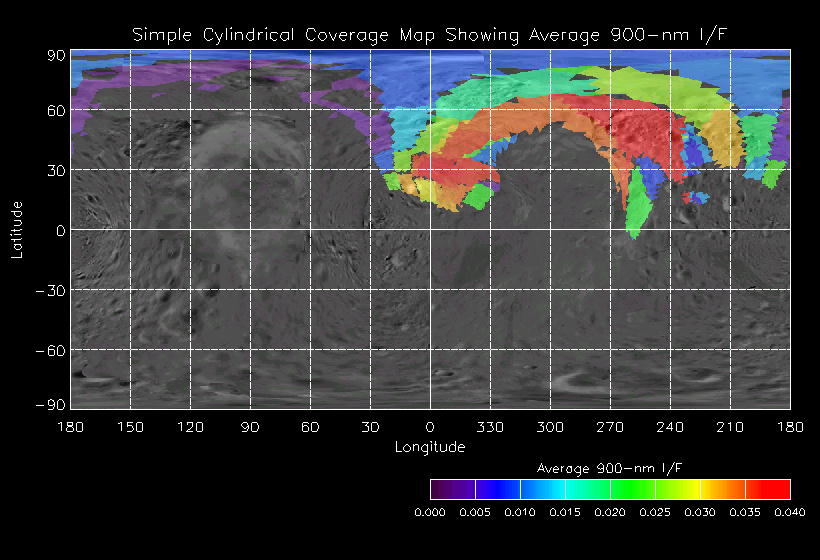Click longitude tick label 210
This screenshot has width=820, height=560.
coord(730,427)
